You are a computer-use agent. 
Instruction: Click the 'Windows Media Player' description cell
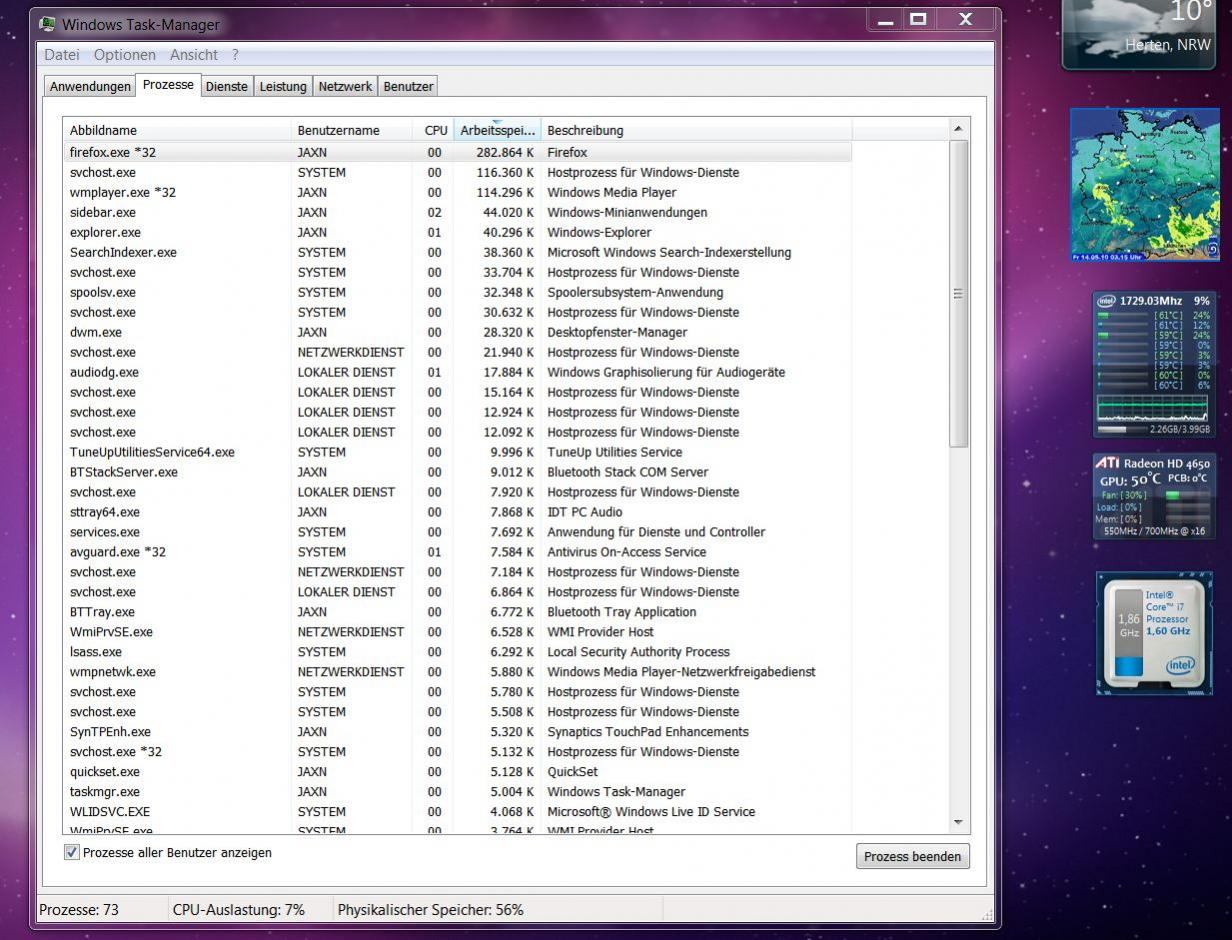pos(611,192)
